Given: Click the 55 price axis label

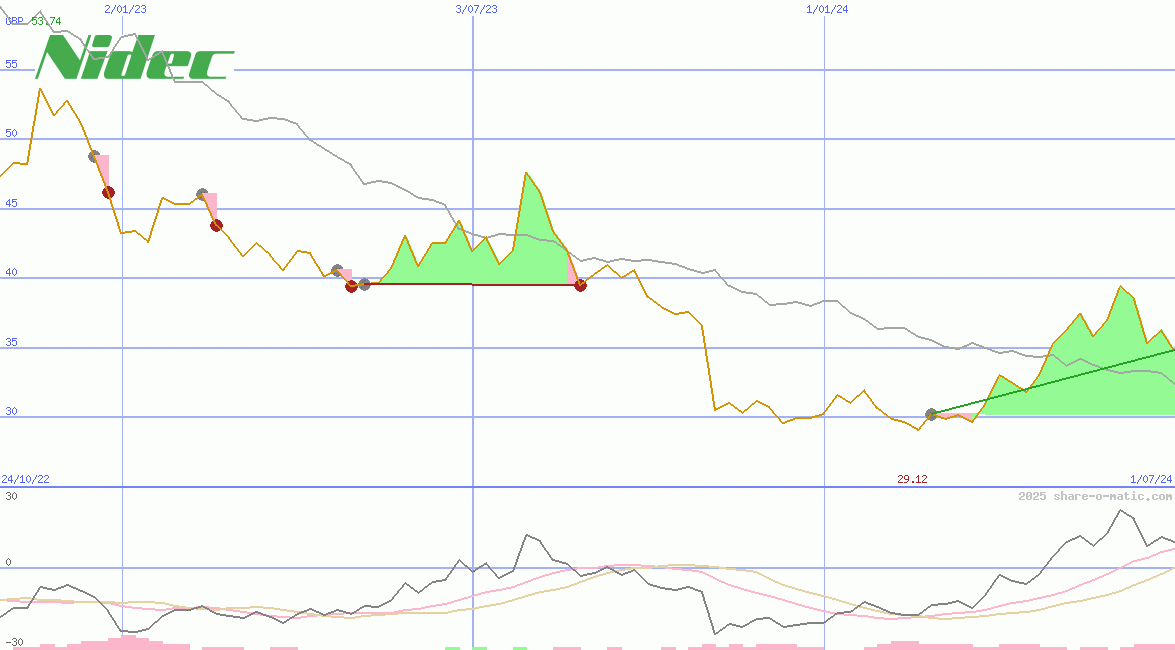Looking at the screenshot, I should pos(11,64).
